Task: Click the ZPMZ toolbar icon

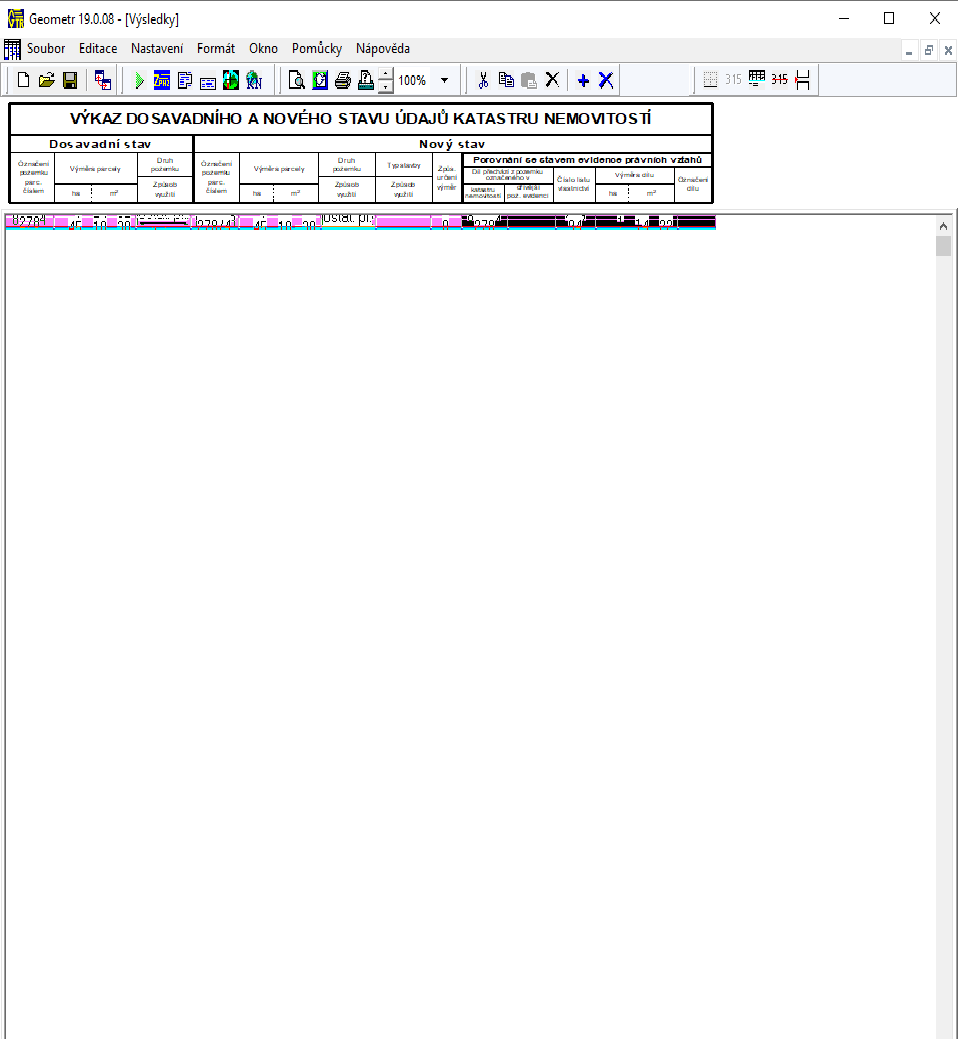Action: click(x=162, y=80)
